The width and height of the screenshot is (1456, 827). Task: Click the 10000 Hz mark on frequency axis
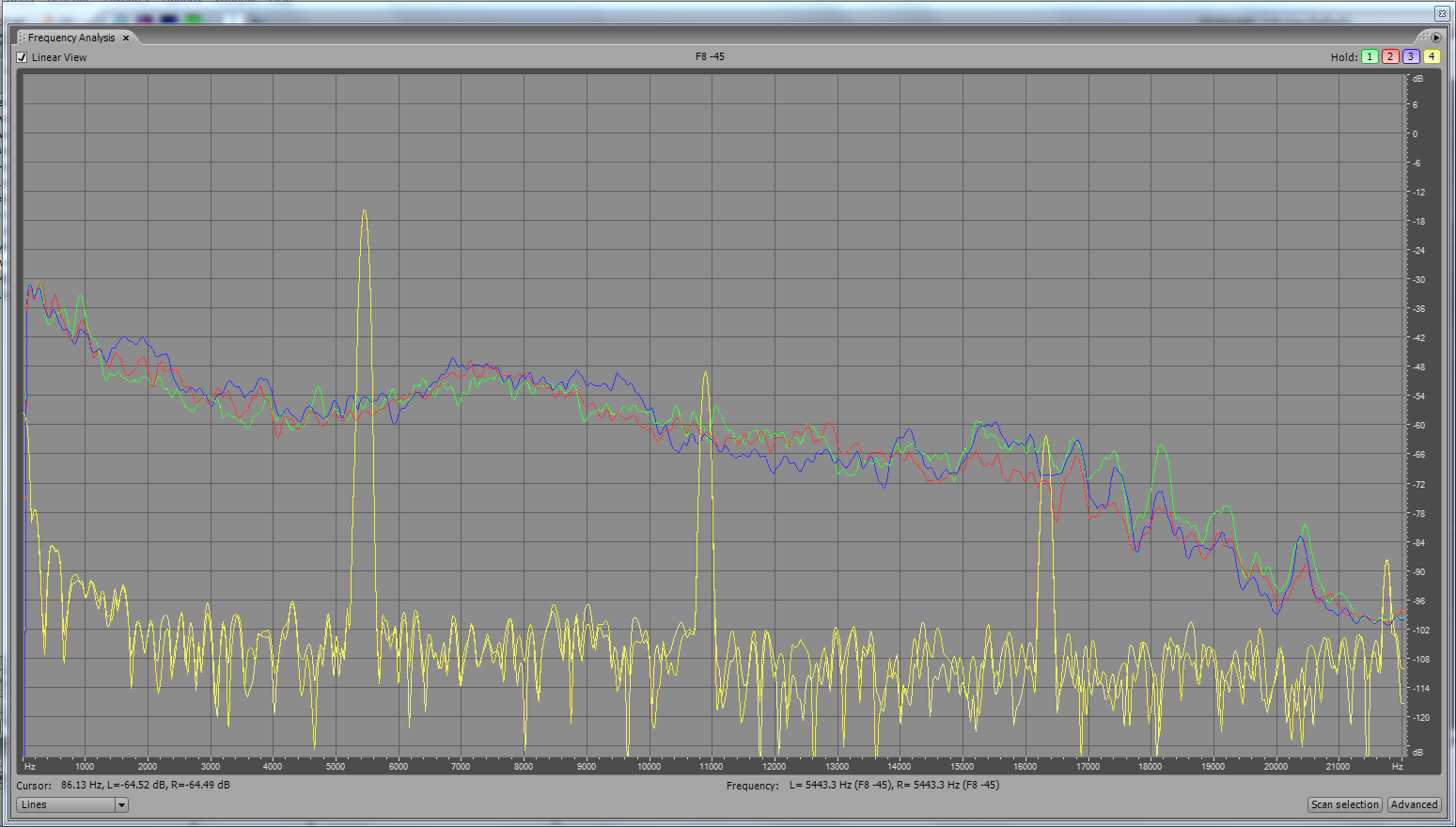click(x=649, y=766)
